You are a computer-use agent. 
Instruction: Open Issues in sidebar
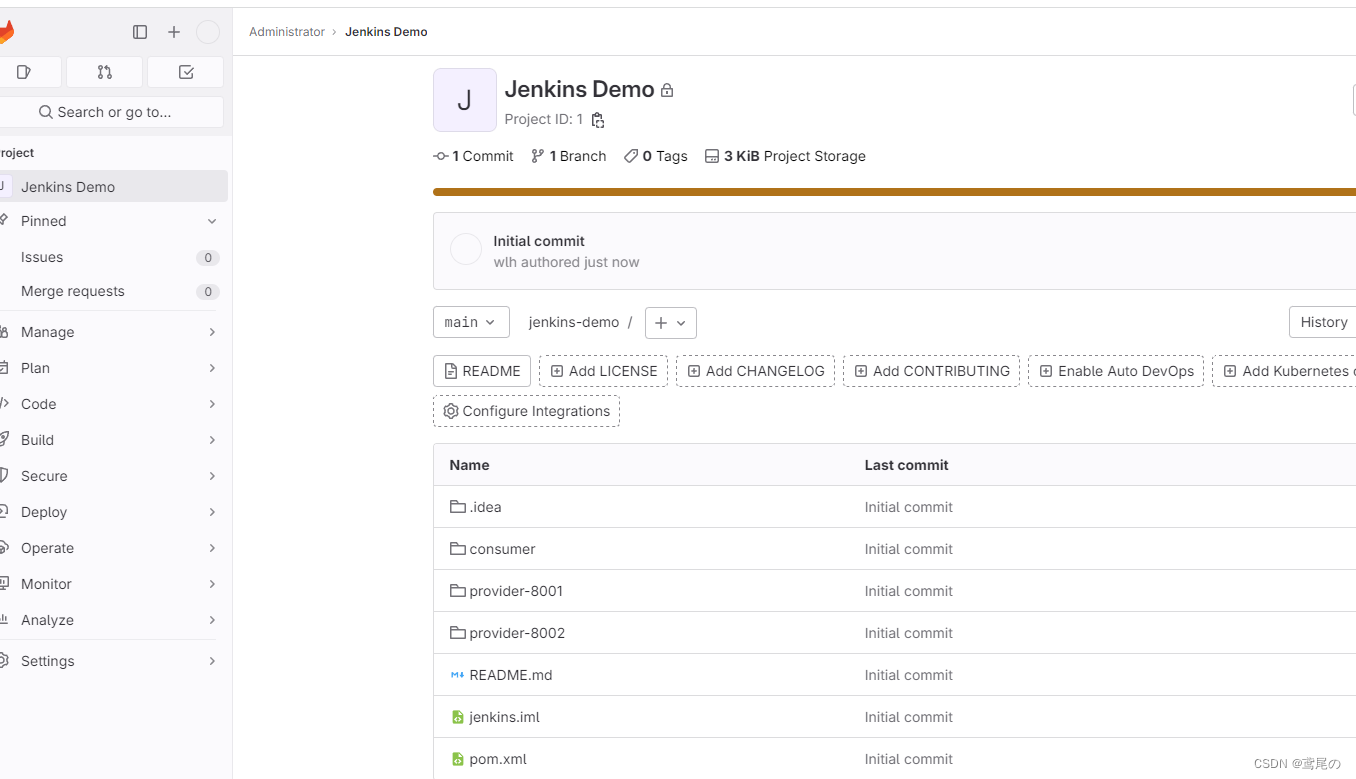pyautogui.click(x=114, y=257)
